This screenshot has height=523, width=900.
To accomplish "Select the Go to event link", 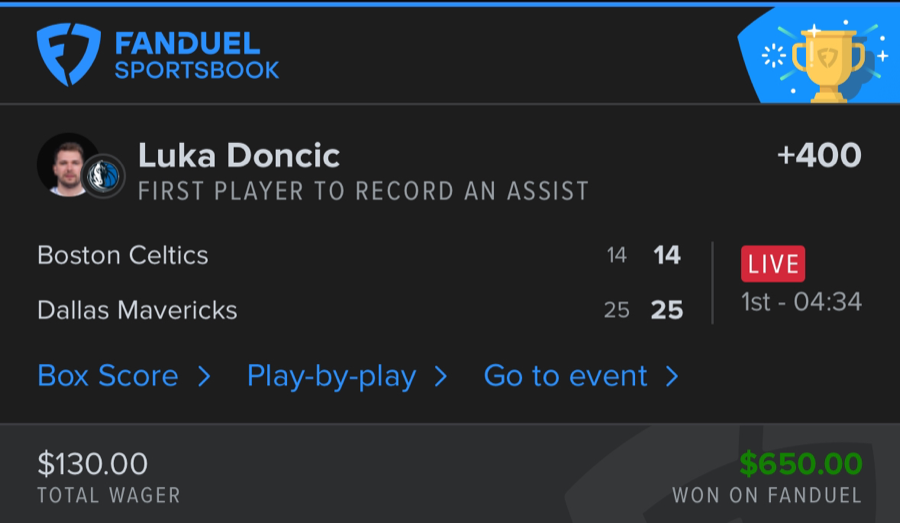I will [x=566, y=376].
